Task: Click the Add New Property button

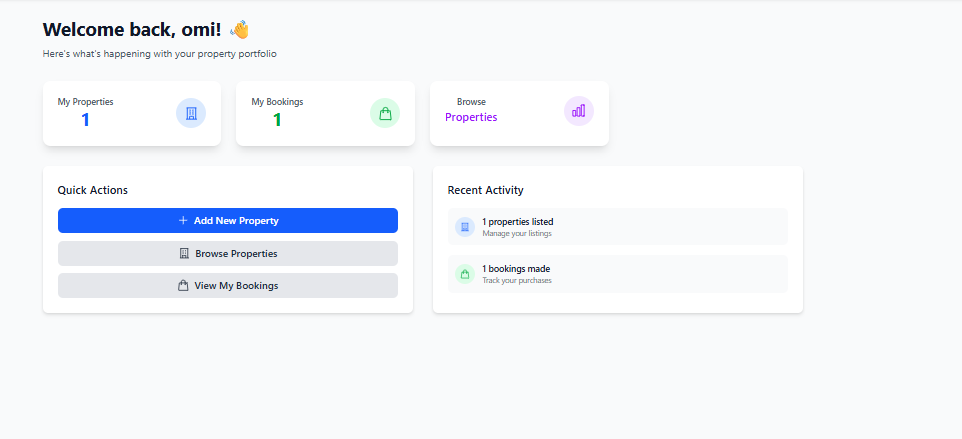Action: (228, 221)
